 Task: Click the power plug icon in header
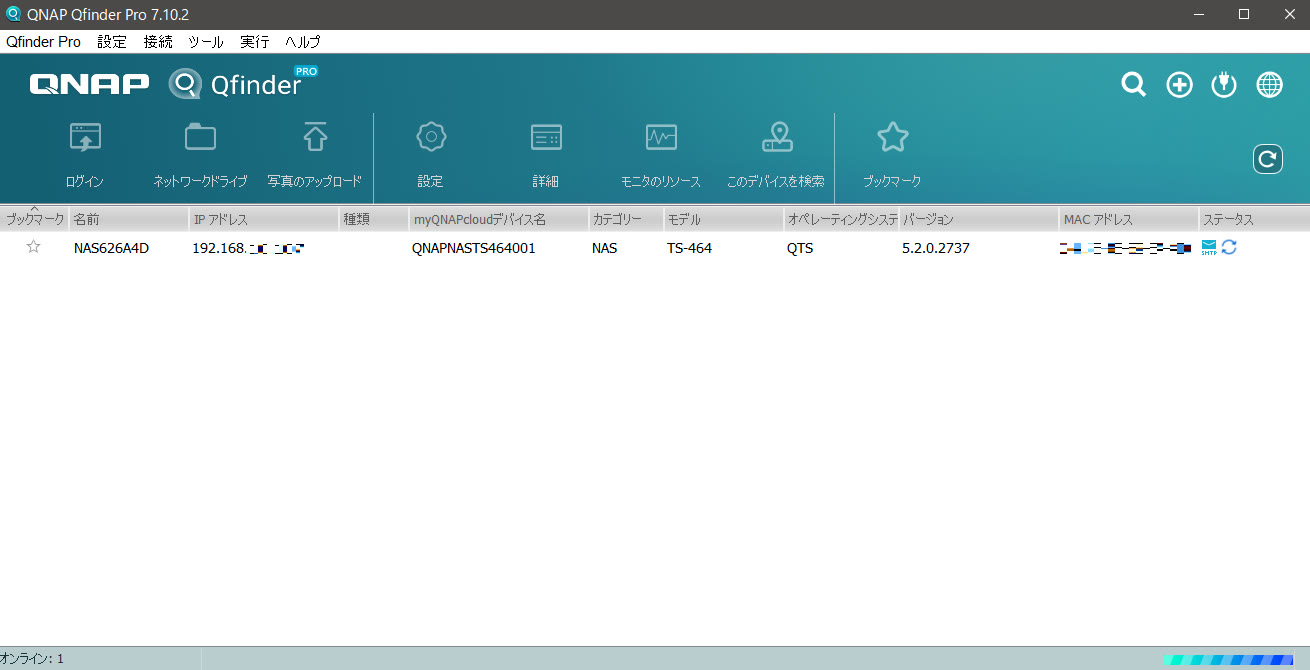click(1224, 85)
